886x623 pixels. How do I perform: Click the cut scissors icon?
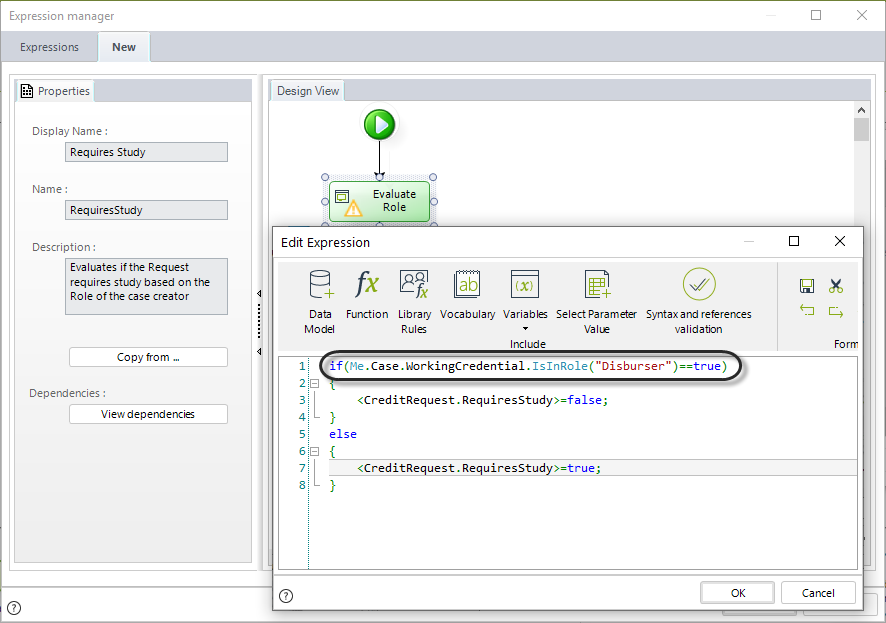[836, 286]
